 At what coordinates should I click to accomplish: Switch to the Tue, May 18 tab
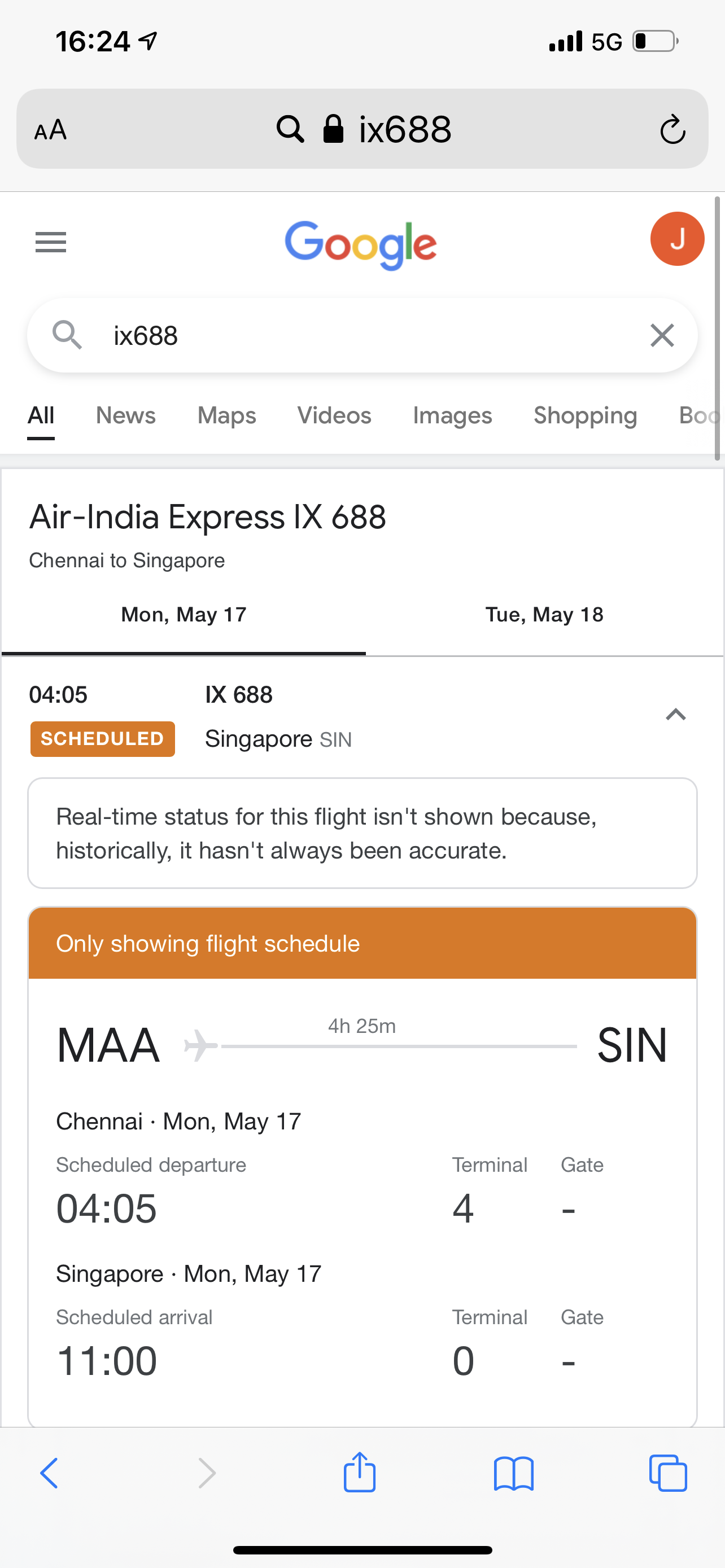point(544,615)
